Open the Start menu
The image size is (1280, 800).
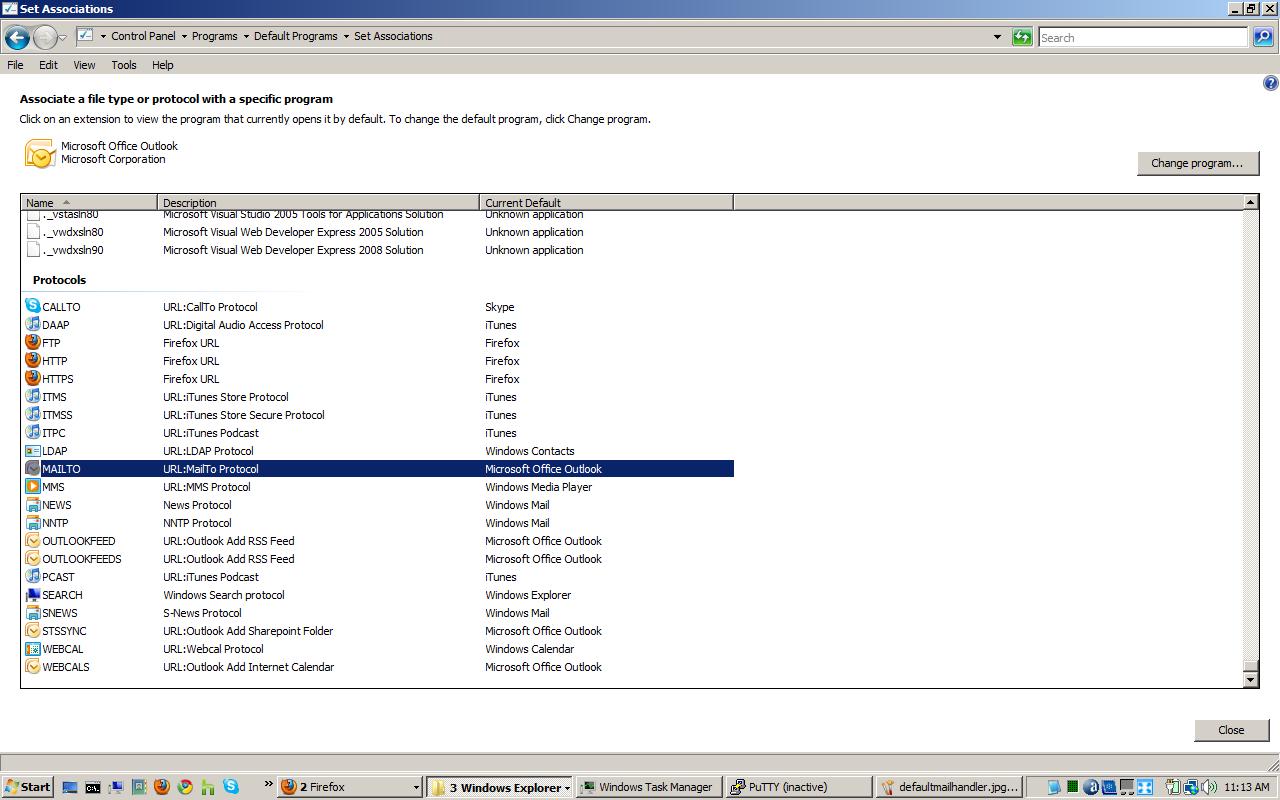click(28, 787)
